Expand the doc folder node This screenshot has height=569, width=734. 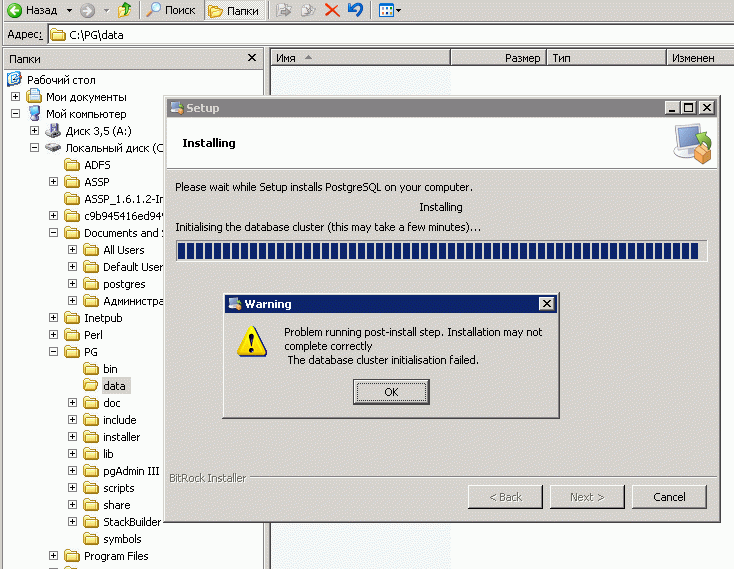click(73, 402)
